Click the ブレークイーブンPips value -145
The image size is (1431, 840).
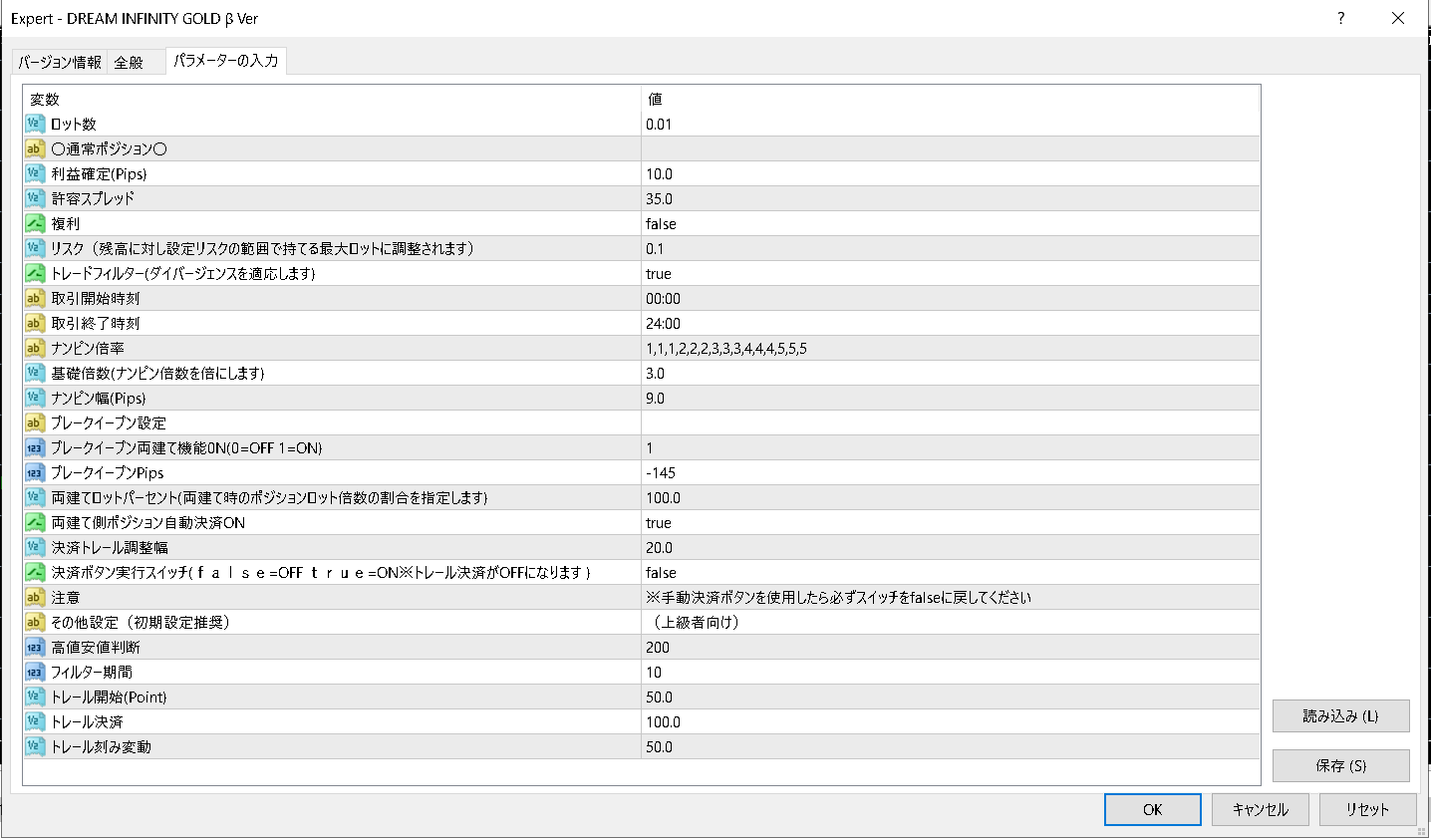(661, 472)
